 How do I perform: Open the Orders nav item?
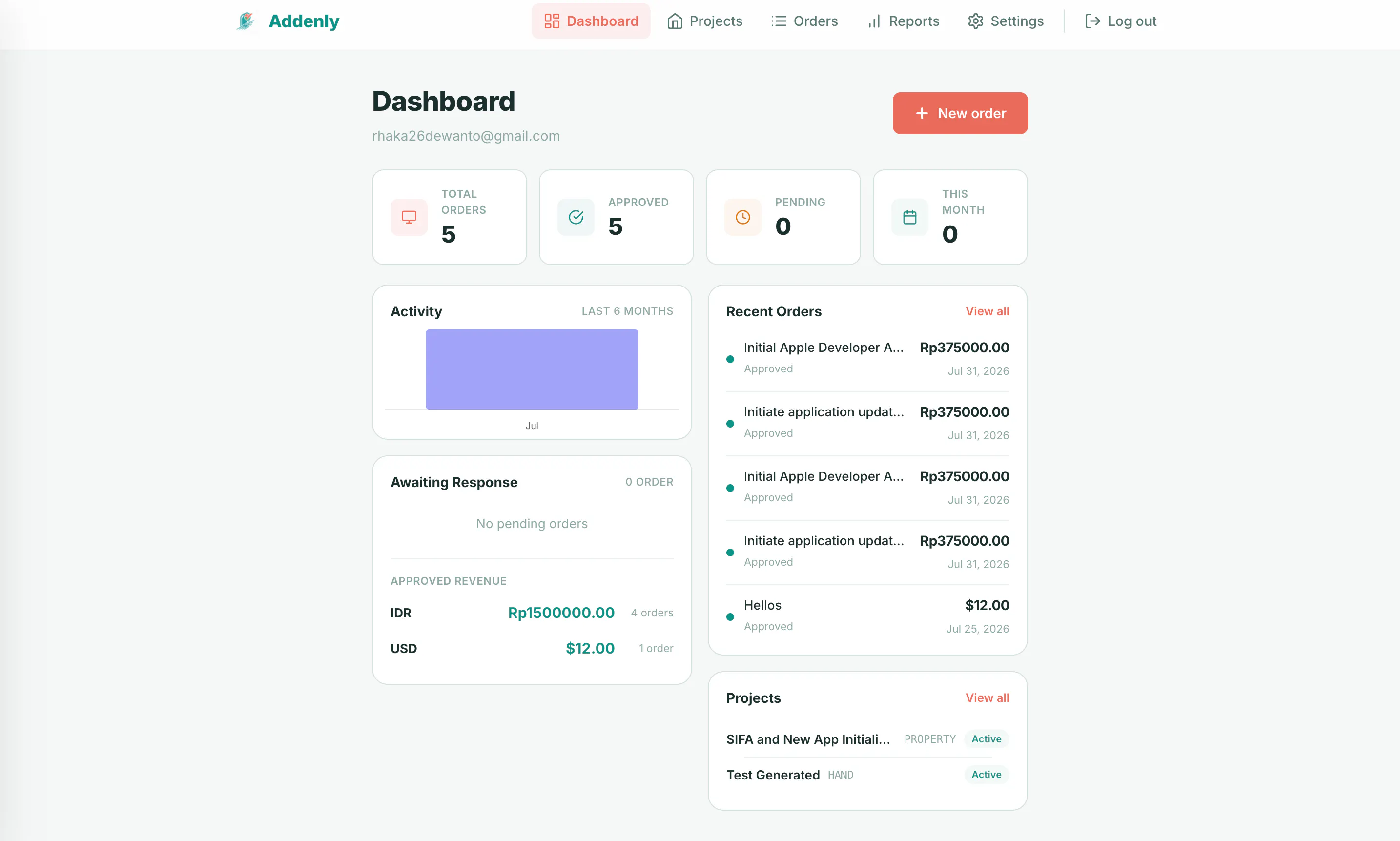pyautogui.click(x=804, y=21)
